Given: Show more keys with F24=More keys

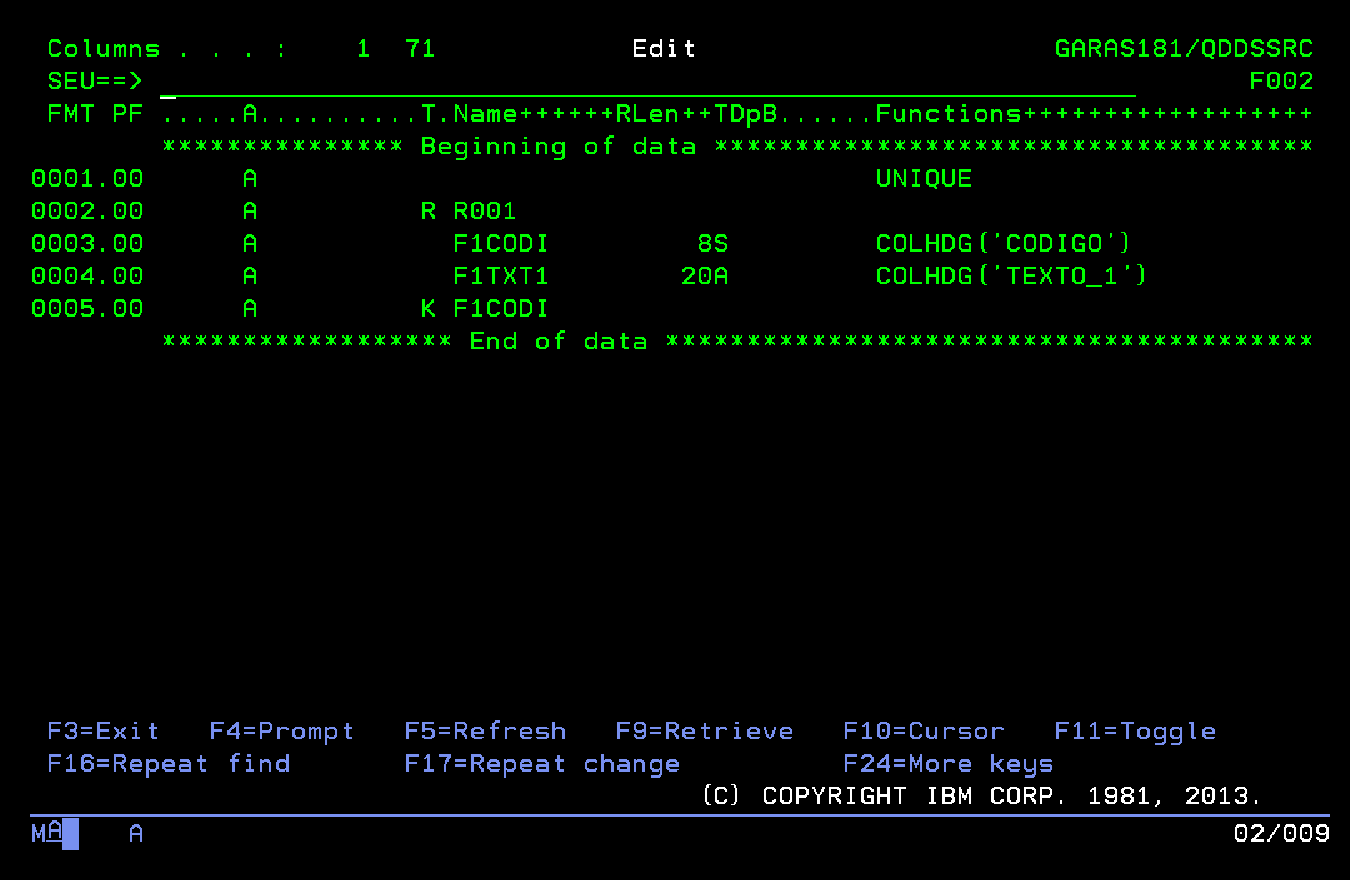Looking at the screenshot, I should tap(948, 765).
